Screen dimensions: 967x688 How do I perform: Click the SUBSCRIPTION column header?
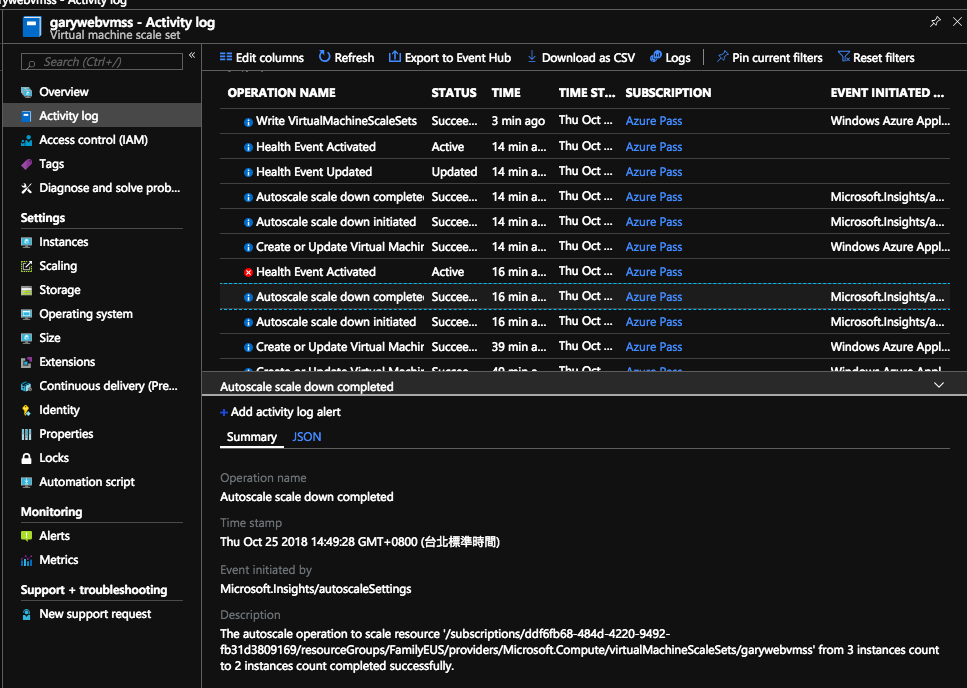click(668, 93)
